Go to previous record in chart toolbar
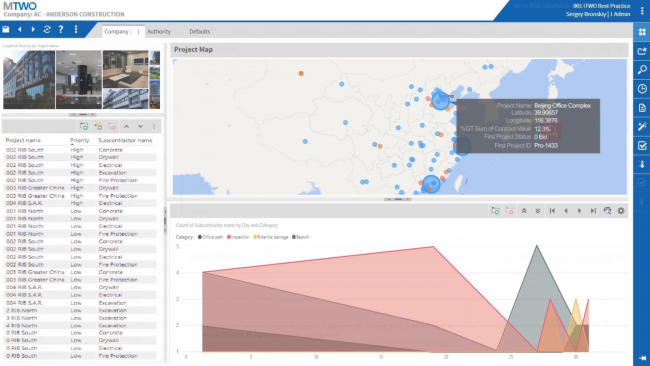 [566, 211]
